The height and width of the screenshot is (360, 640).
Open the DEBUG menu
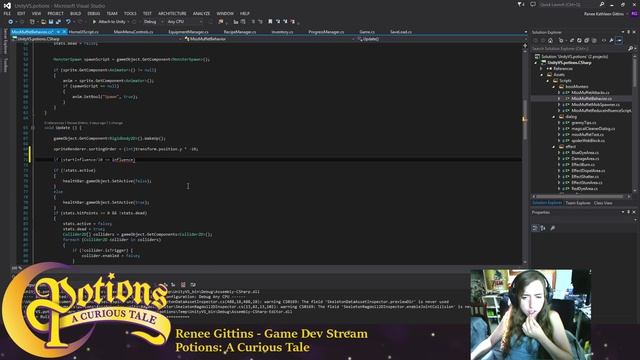tap(93, 13)
